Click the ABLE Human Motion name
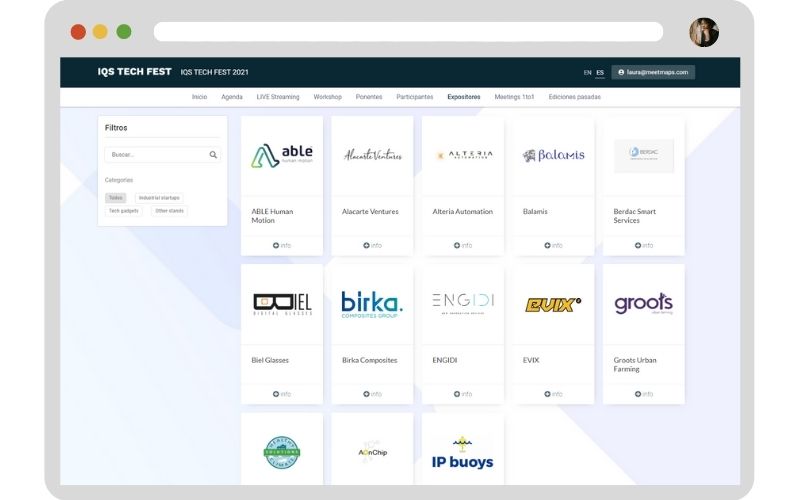Viewport: 800px width, 500px height. click(x=272, y=216)
